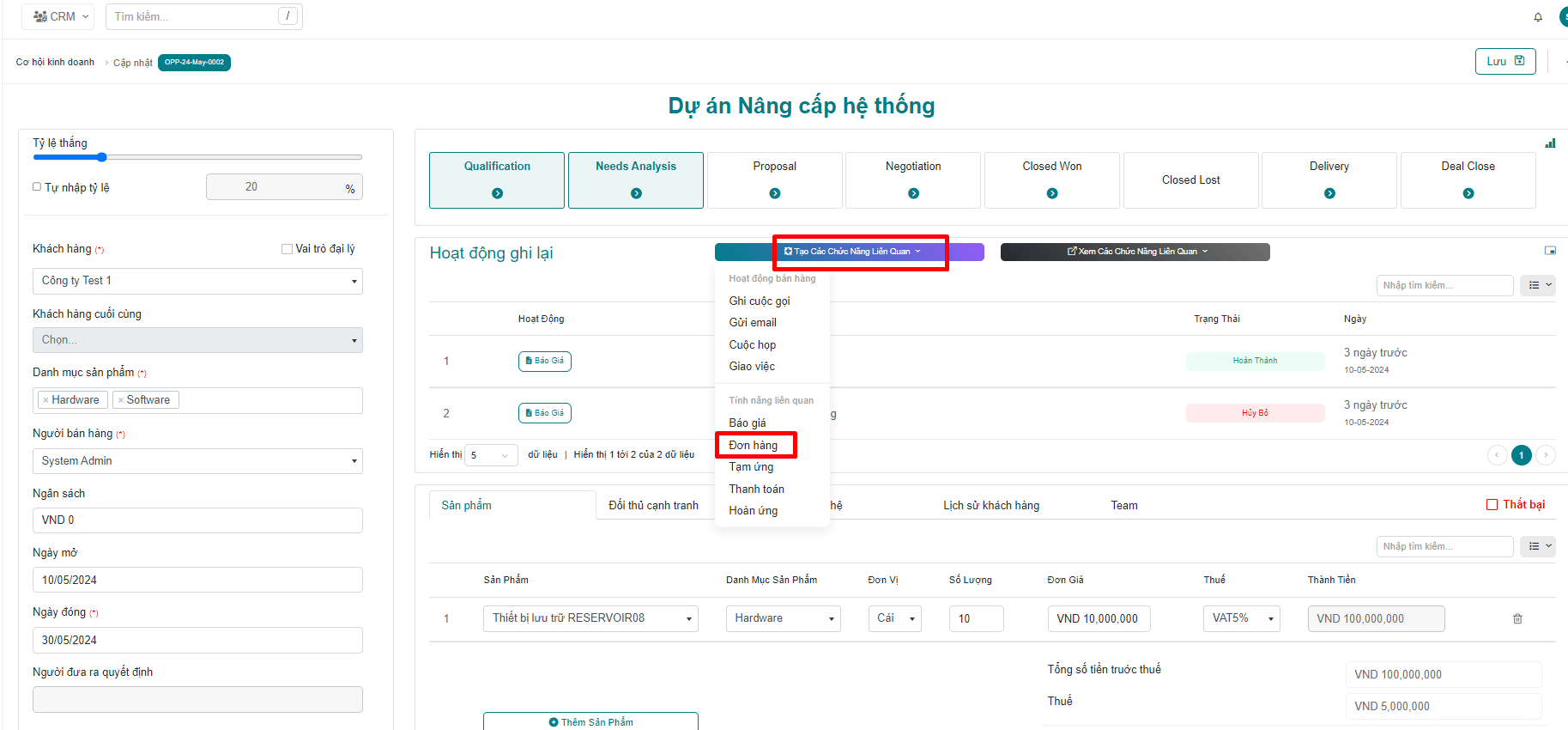Remove the Hardware category tag

point(45,400)
